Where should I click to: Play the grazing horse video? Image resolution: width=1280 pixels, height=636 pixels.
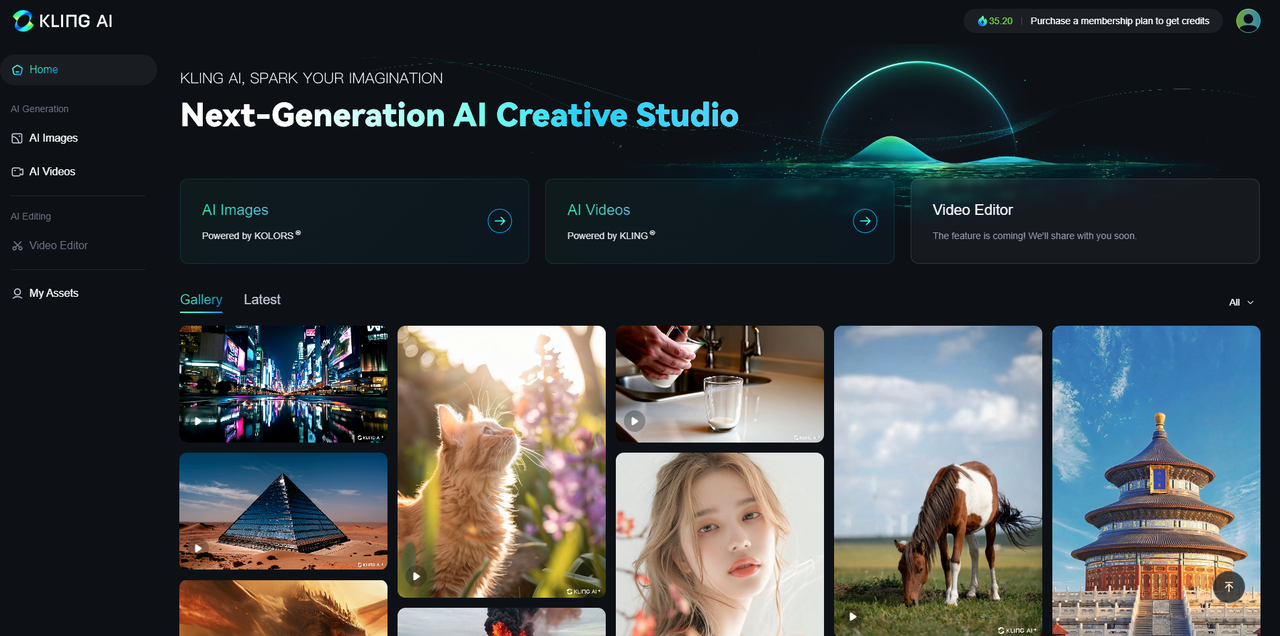pos(853,616)
